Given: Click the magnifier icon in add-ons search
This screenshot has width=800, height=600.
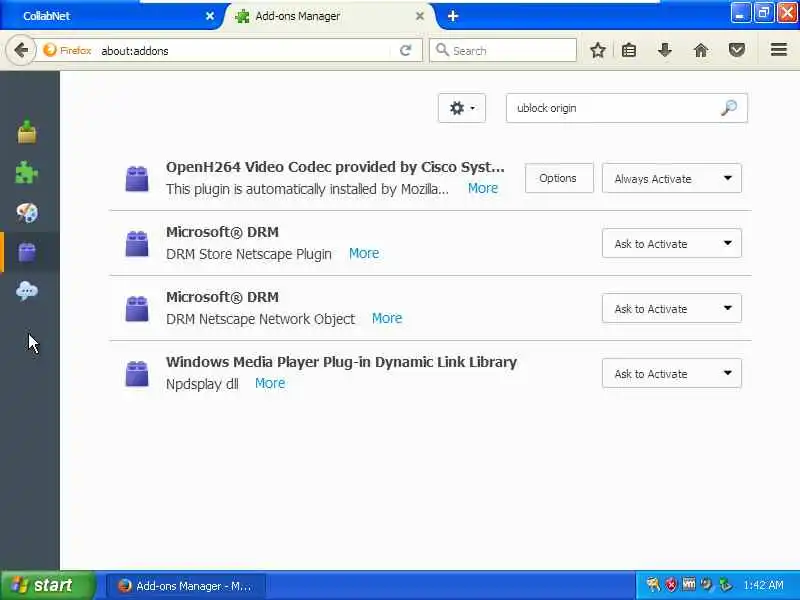Looking at the screenshot, I should [729, 108].
